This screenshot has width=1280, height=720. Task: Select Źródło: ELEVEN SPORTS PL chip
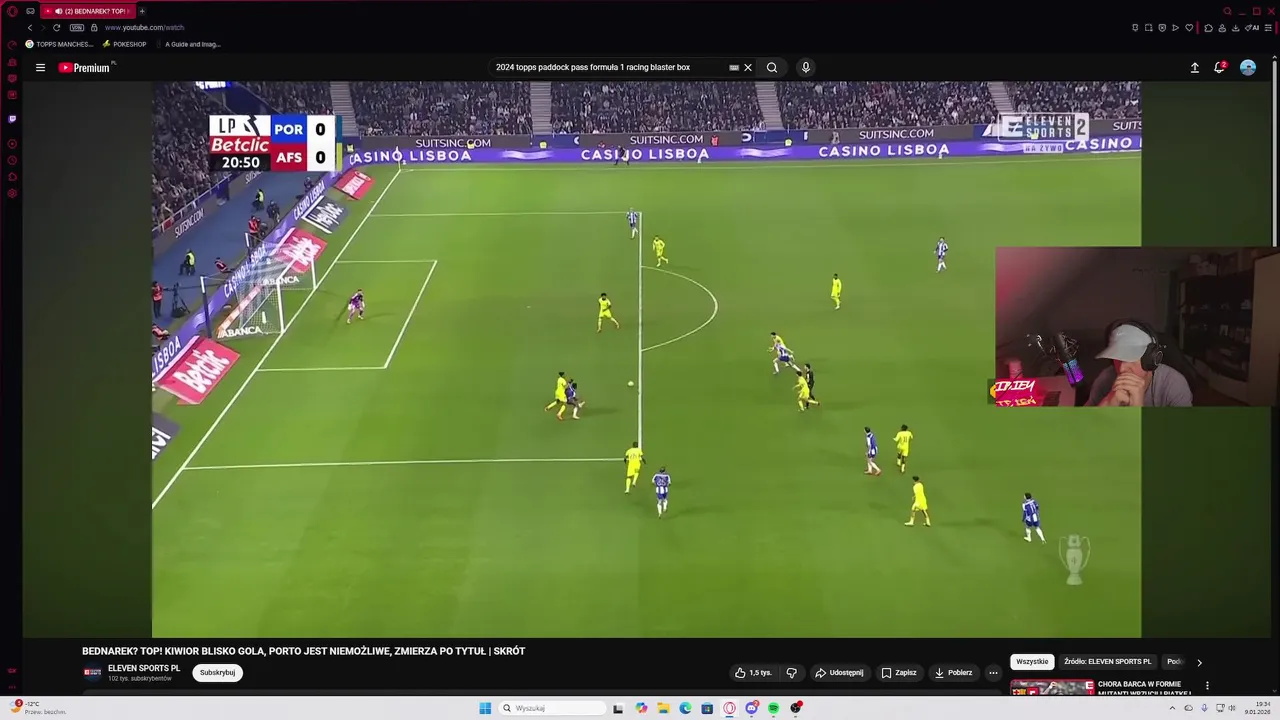[x=1107, y=662]
